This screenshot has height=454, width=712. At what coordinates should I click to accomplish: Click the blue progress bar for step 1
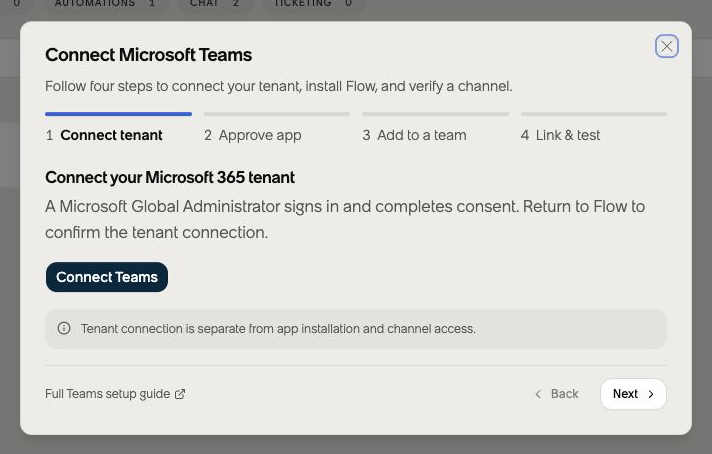click(x=119, y=114)
